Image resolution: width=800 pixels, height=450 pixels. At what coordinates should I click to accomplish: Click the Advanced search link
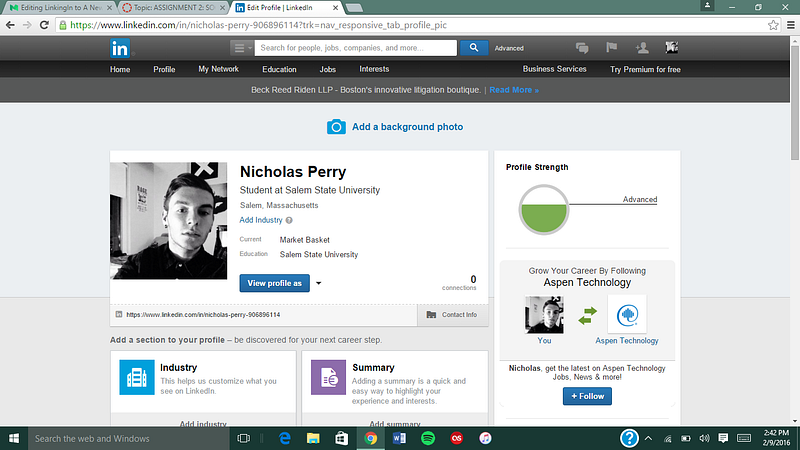pos(509,48)
